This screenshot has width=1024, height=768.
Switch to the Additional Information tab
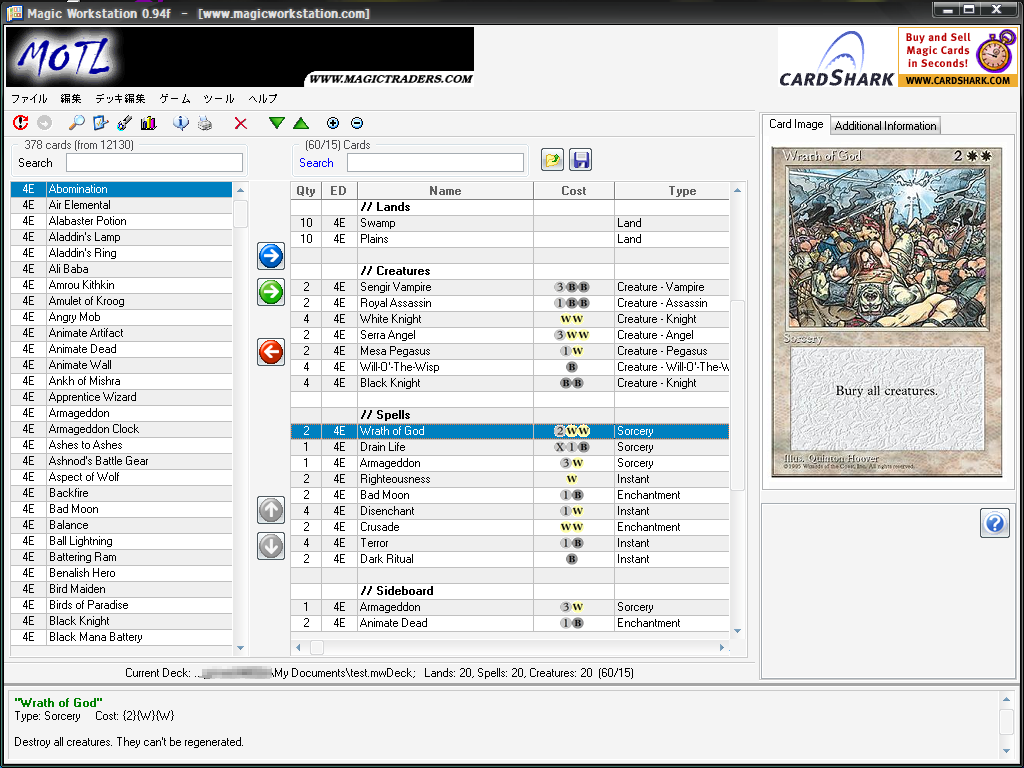pyautogui.click(x=885, y=126)
